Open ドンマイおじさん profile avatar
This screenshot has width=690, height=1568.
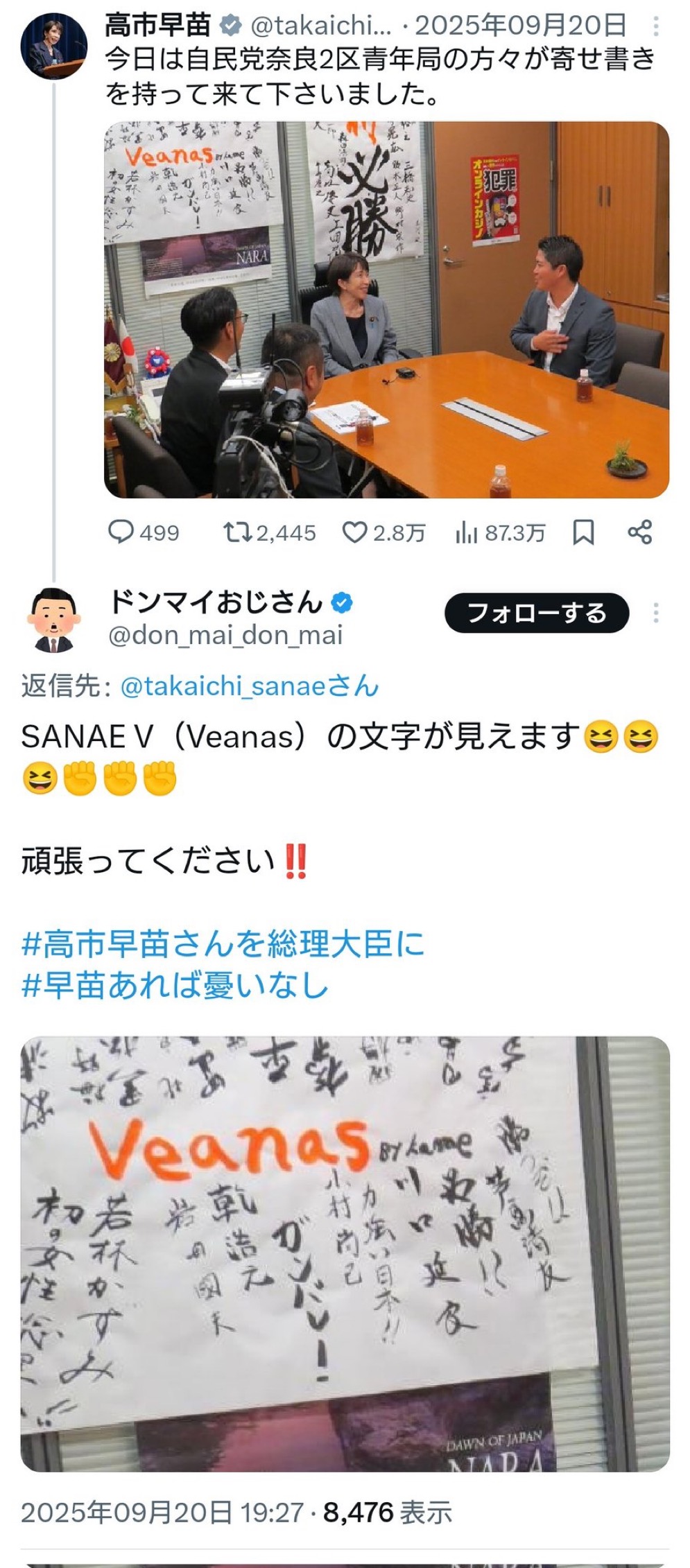pos(54,619)
